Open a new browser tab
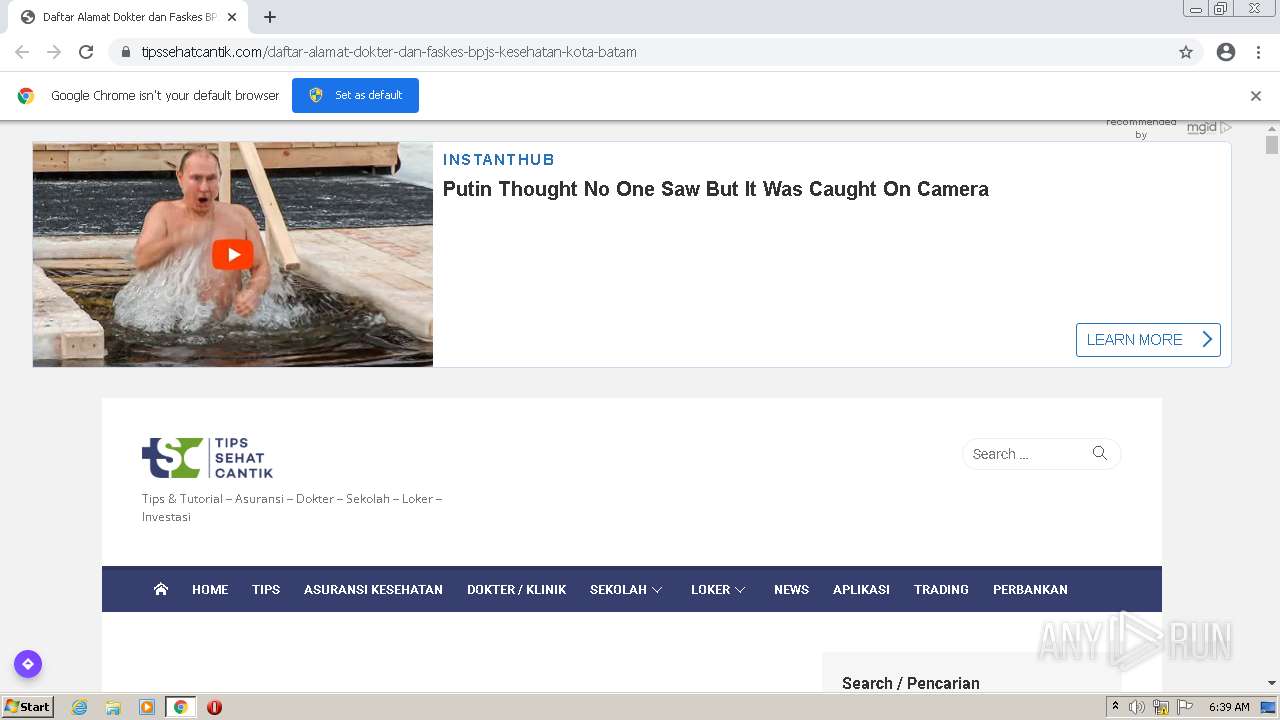The width and height of the screenshot is (1280, 720). point(270,17)
